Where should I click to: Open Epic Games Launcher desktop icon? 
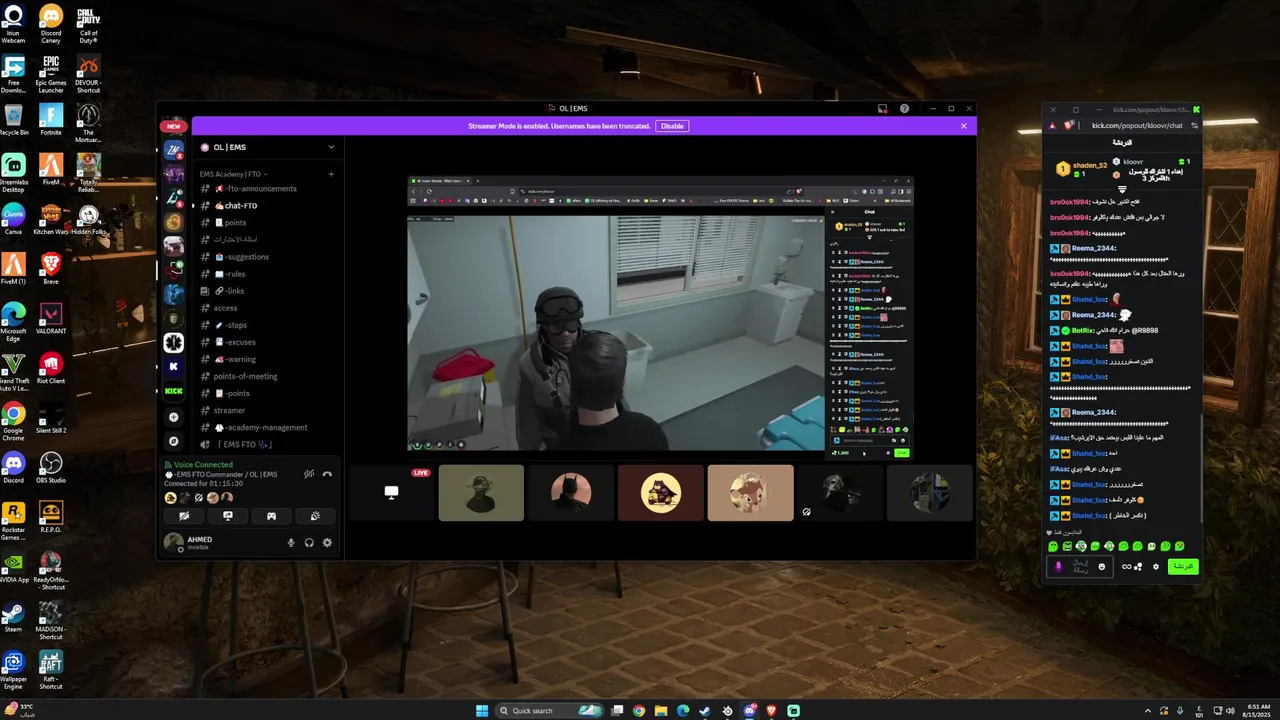[x=51, y=75]
